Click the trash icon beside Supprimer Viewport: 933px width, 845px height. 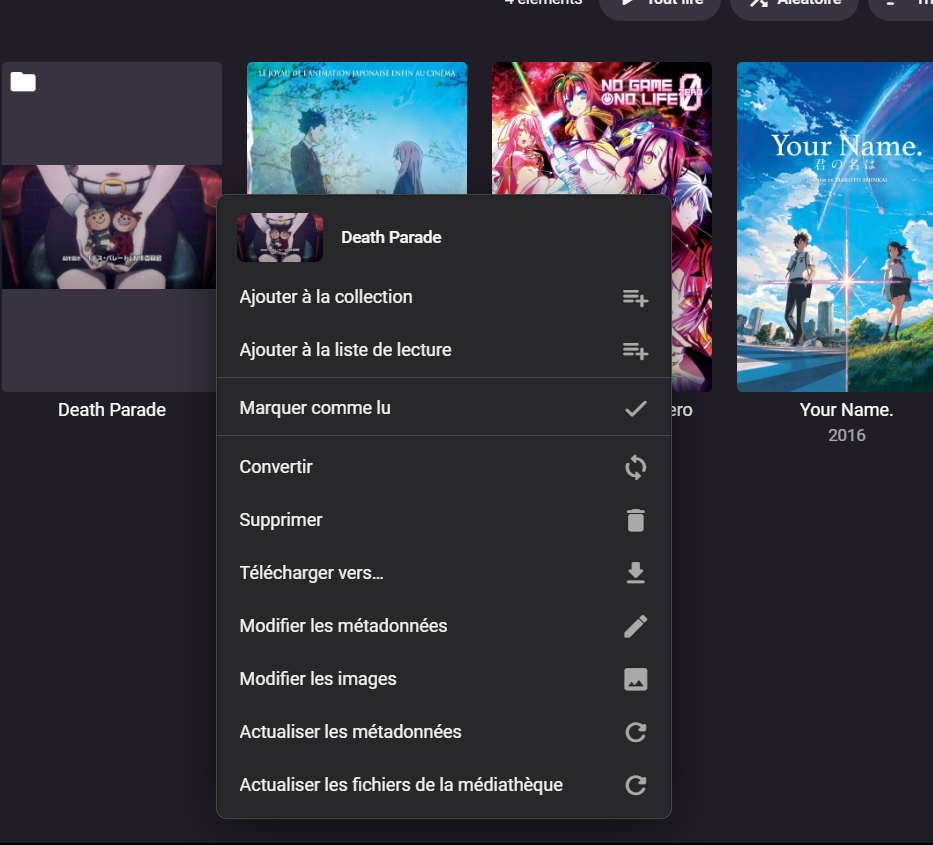pyautogui.click(x=635, y=520)
